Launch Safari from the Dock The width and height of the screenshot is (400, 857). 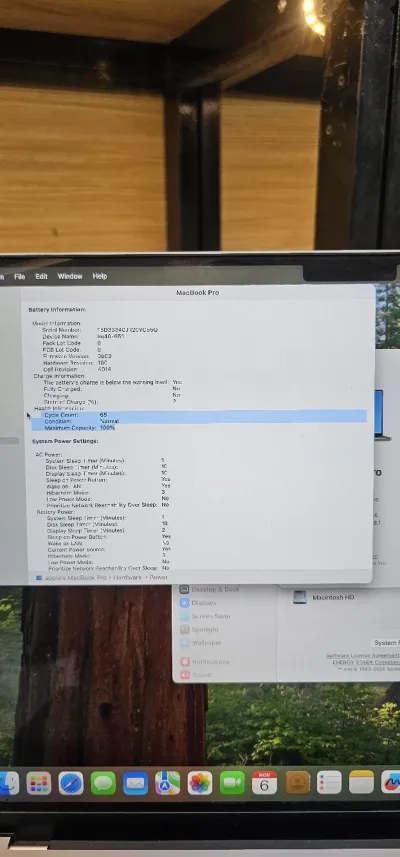(71, 783)
